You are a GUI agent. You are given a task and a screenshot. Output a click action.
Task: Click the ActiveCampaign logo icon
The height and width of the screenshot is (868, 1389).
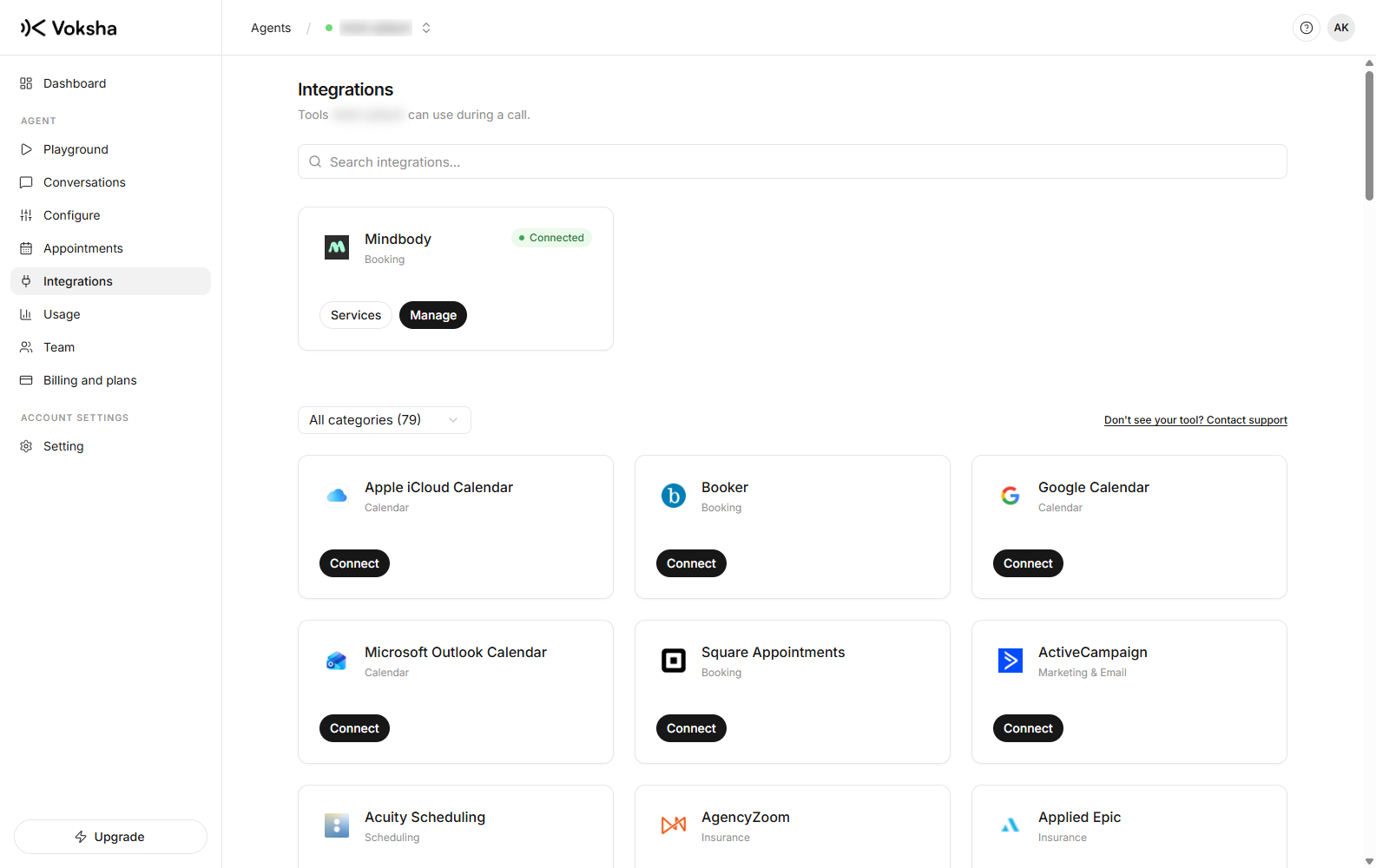(1010, 661)
